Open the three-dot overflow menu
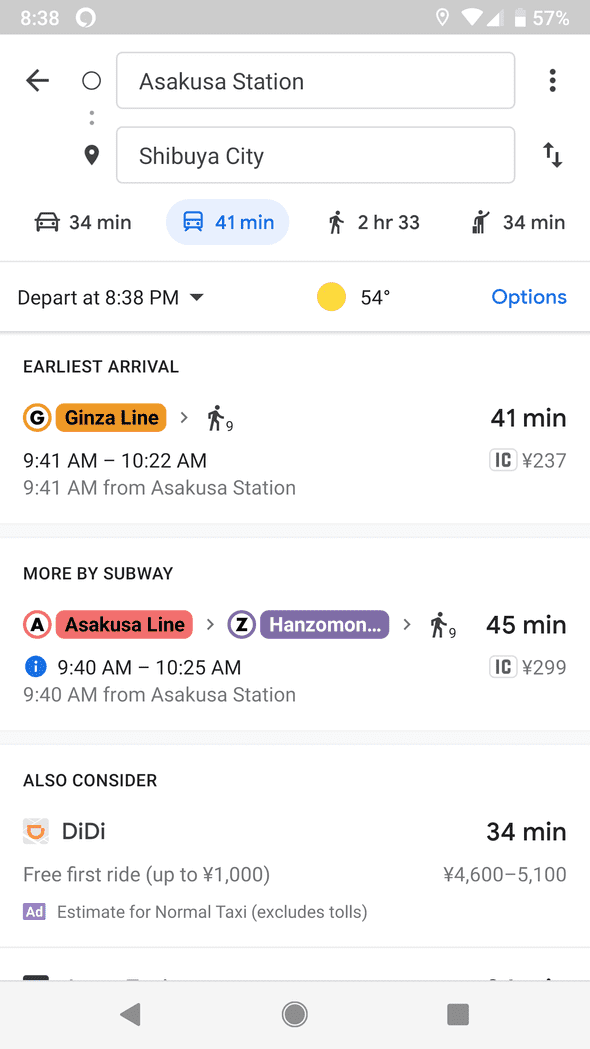590x1049 pixels. pos(552,80)
